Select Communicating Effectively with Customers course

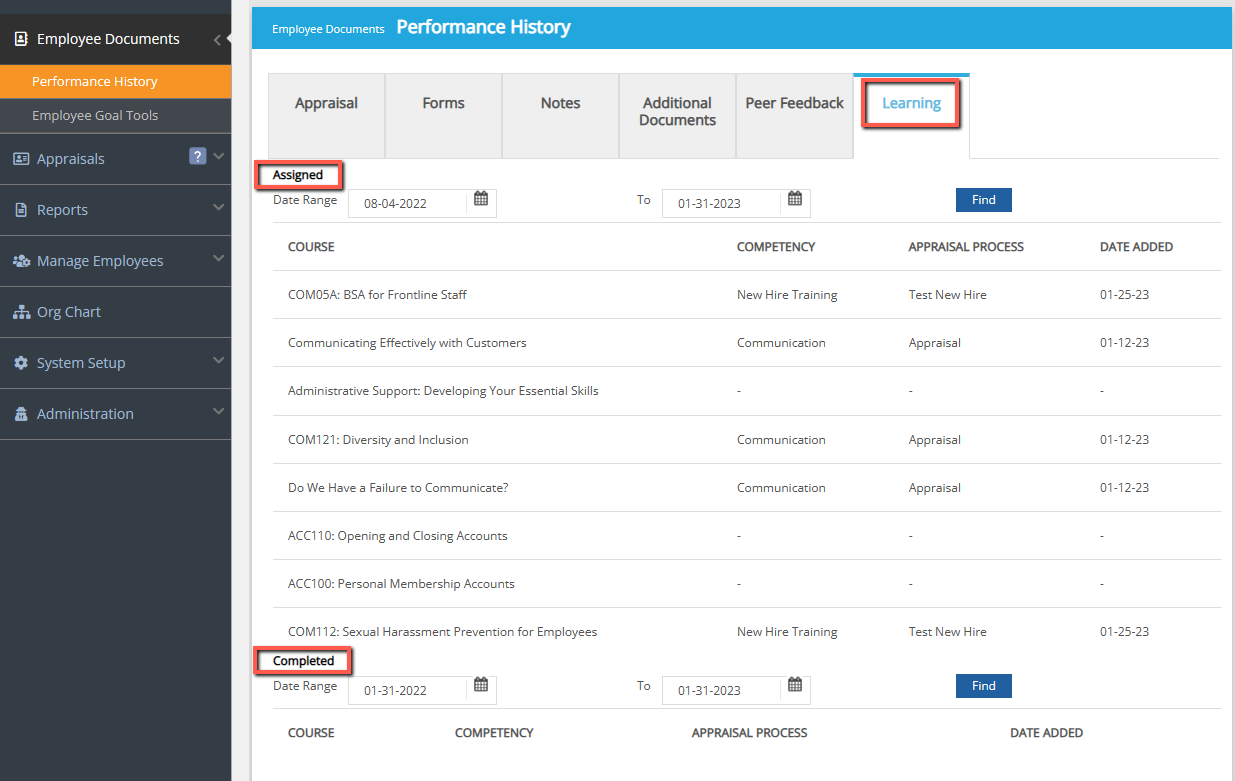point(407,343)
